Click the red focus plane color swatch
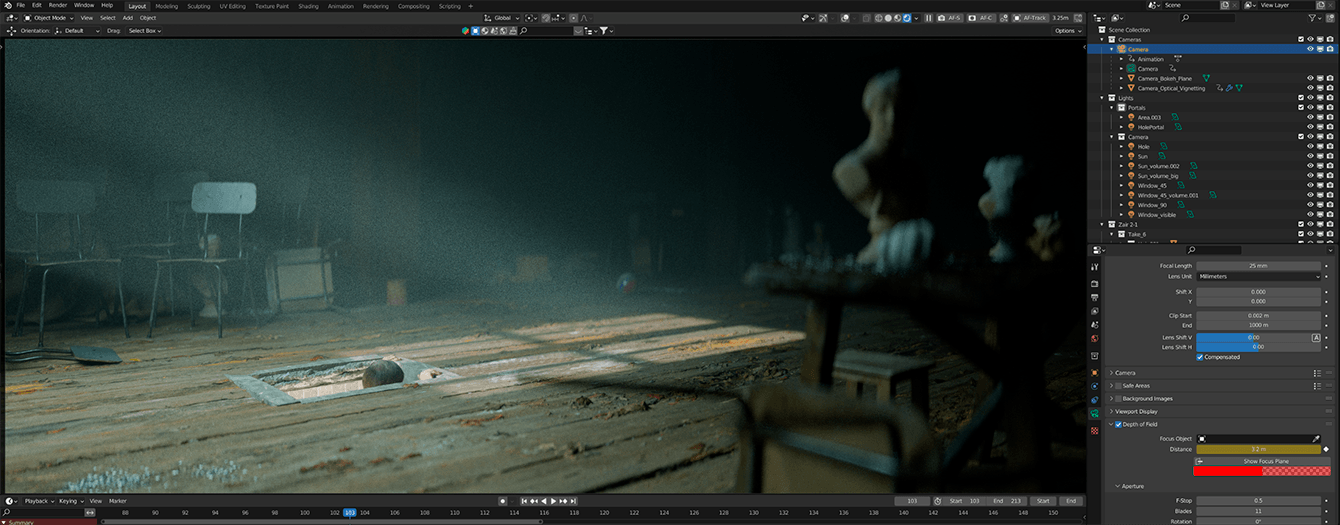 point(1227,471)
